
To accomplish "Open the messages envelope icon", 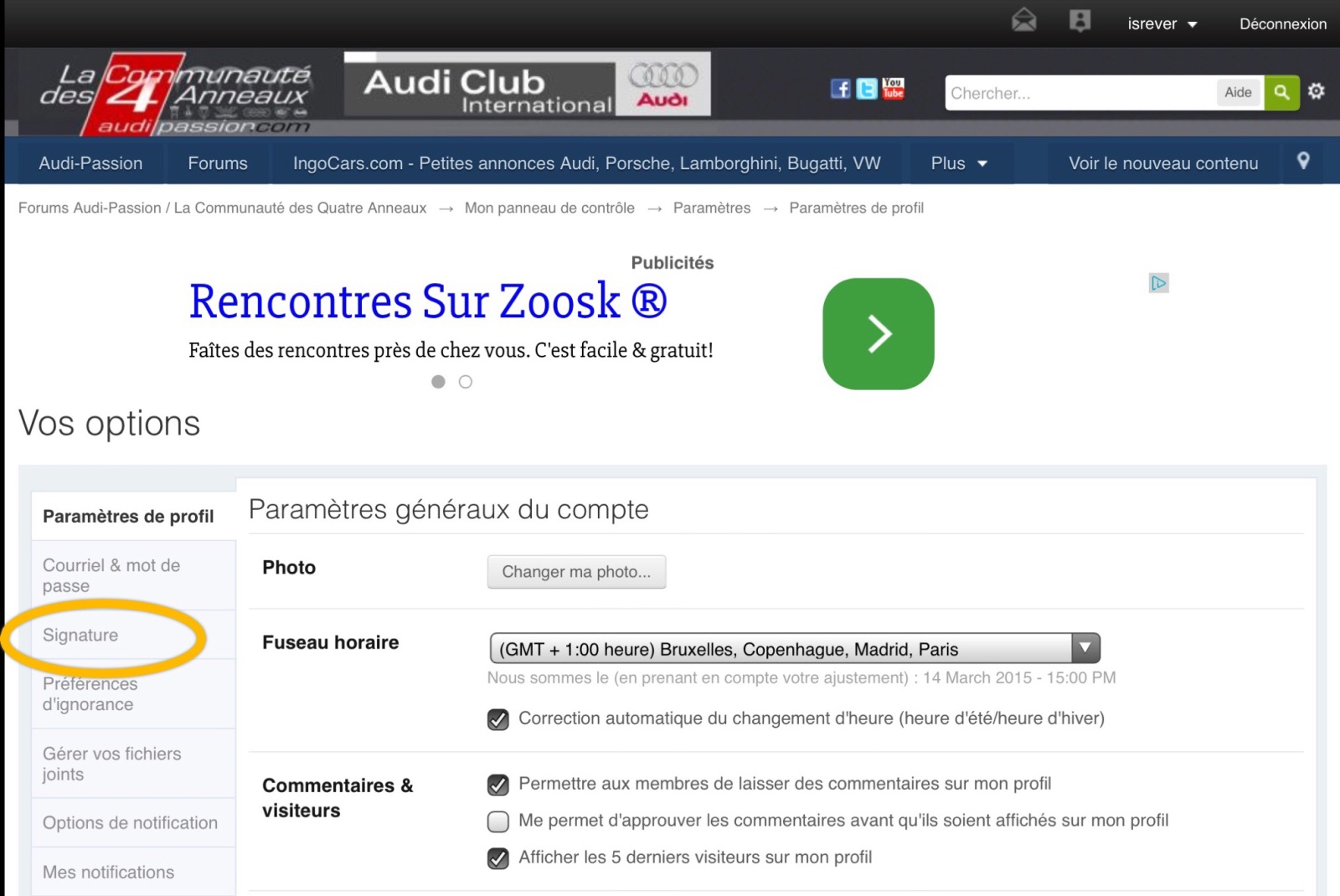I will (1023, 20).
